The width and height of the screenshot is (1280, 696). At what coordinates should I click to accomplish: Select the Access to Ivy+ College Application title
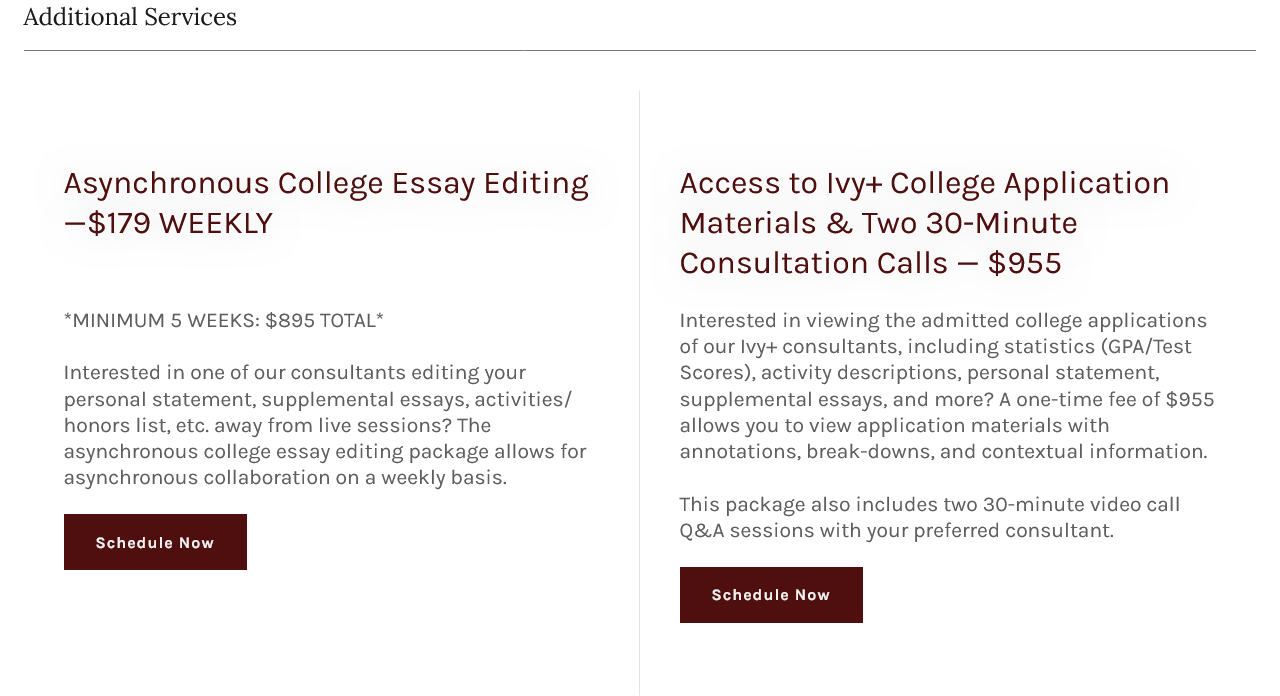click(925, 223)
